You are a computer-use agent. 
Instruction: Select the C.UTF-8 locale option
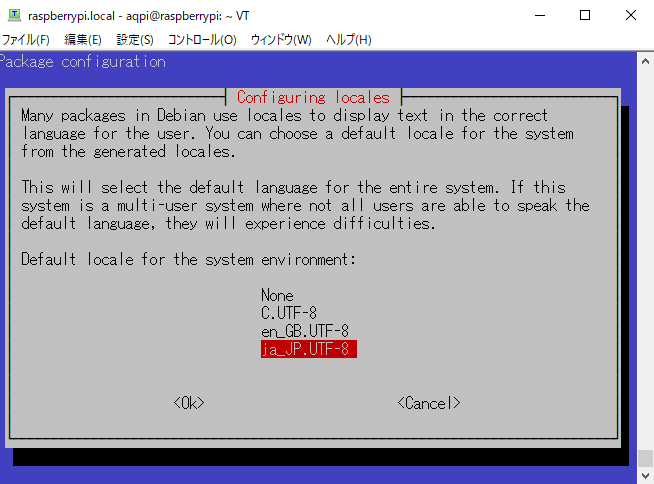tap(289, 313)
